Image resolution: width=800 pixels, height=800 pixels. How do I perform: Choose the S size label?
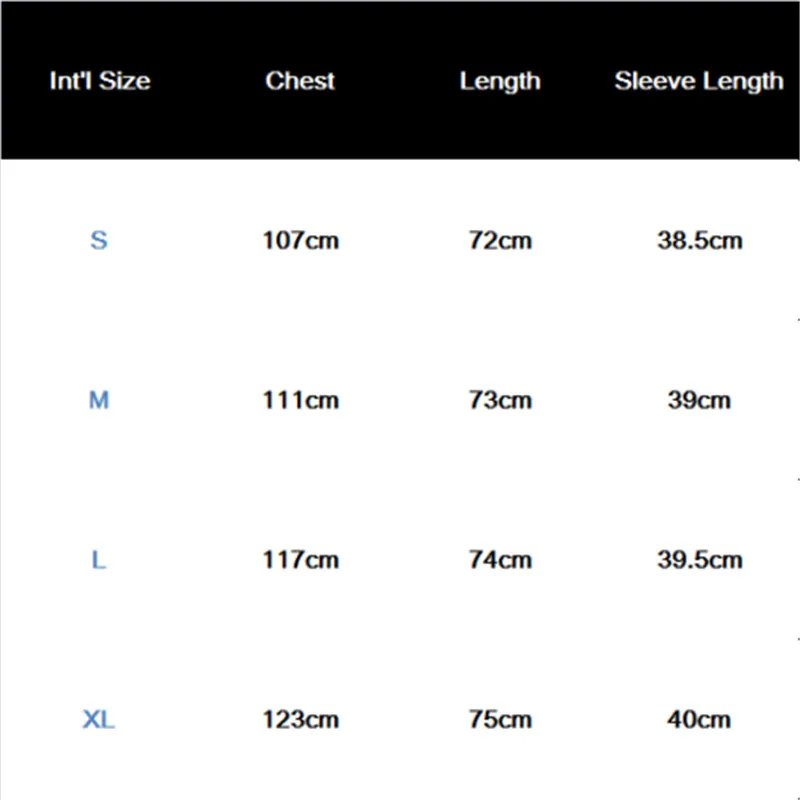point(99,240)
